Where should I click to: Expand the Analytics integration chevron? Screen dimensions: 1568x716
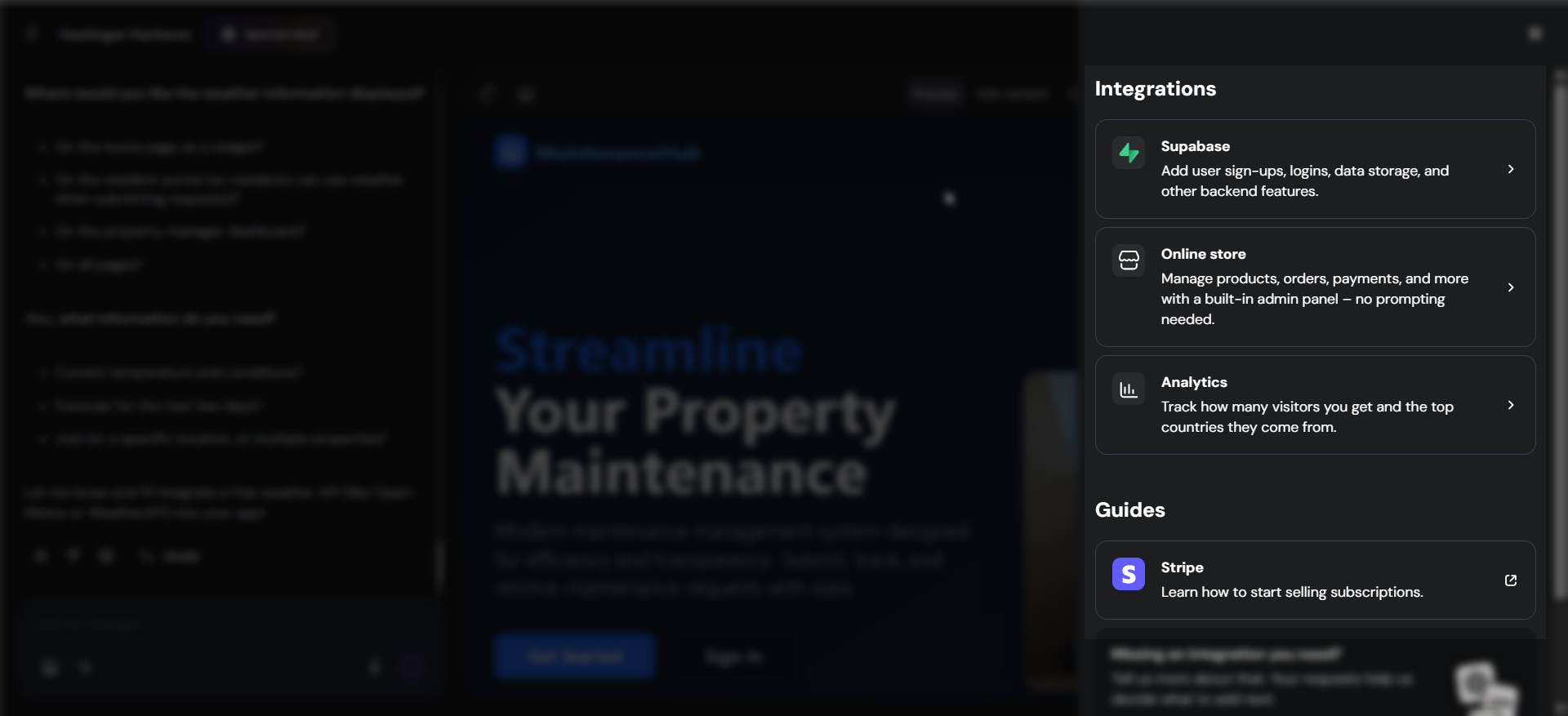(1511, 405)
